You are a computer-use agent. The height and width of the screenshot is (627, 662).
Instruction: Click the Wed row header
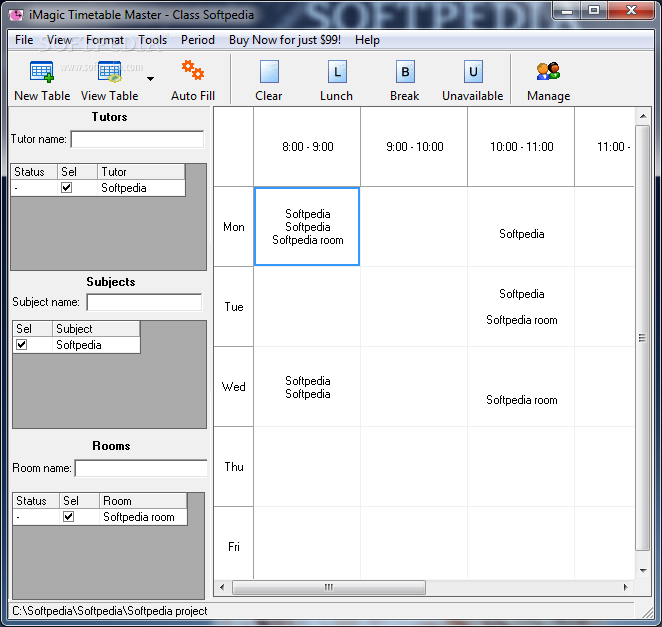click(233, 387)
